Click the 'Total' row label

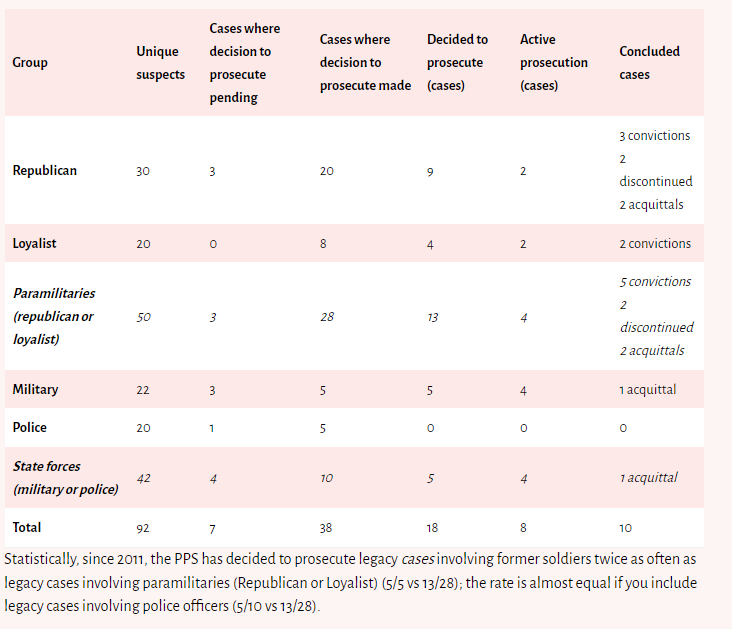coord(27,526)
